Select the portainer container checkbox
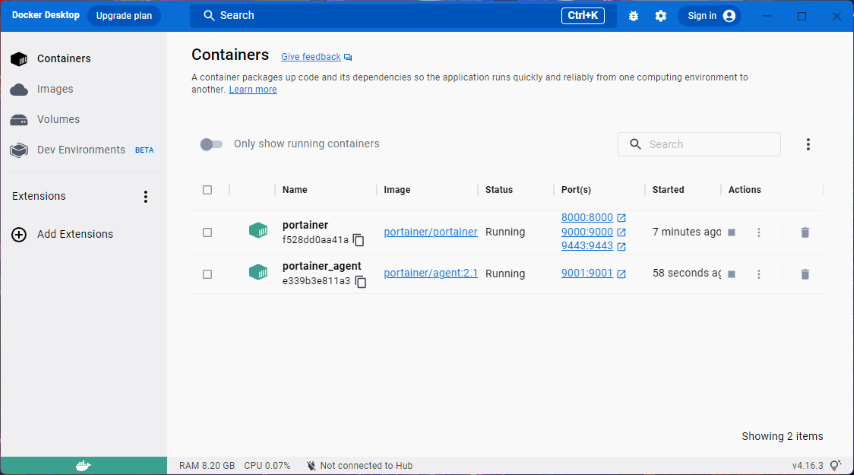The height and width of the screenshot is (475, 854). click(x=208, y=233)
